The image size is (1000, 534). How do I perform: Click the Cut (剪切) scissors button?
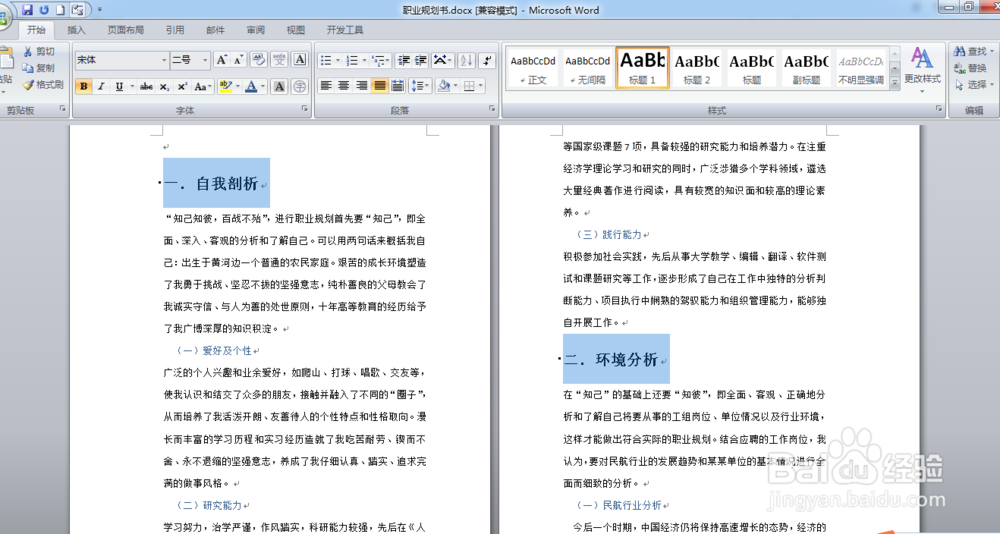click(x=39, y=52)
